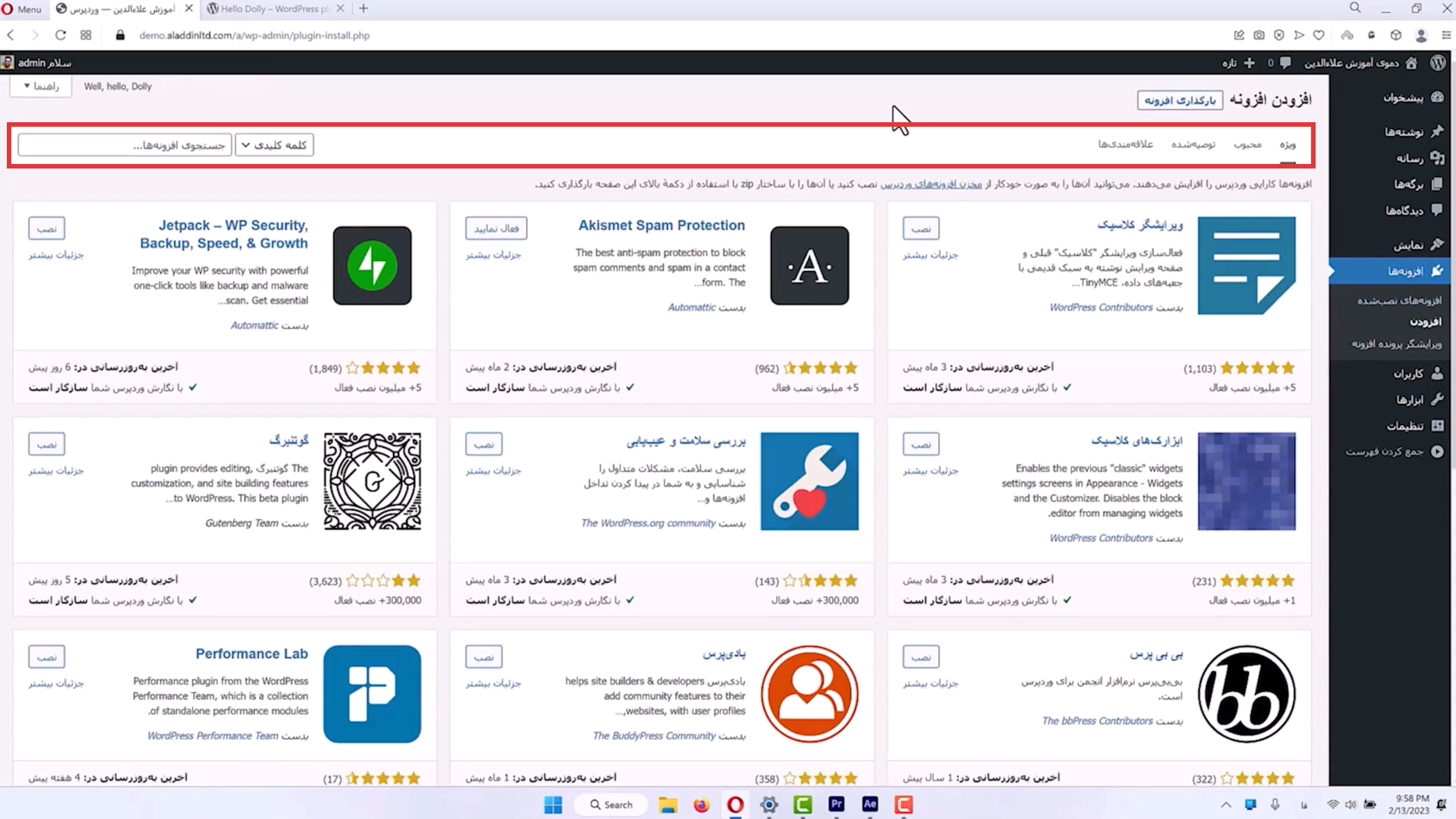
Task: Open the Jetpack plugin title link
Action: pos(224,235)
